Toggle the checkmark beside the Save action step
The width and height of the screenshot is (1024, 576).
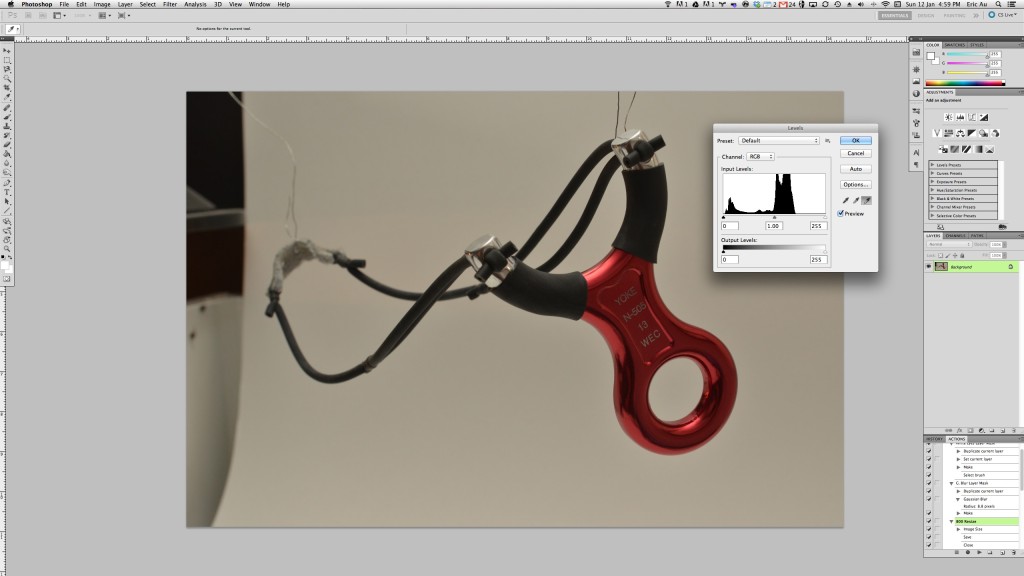coord(929,537)
